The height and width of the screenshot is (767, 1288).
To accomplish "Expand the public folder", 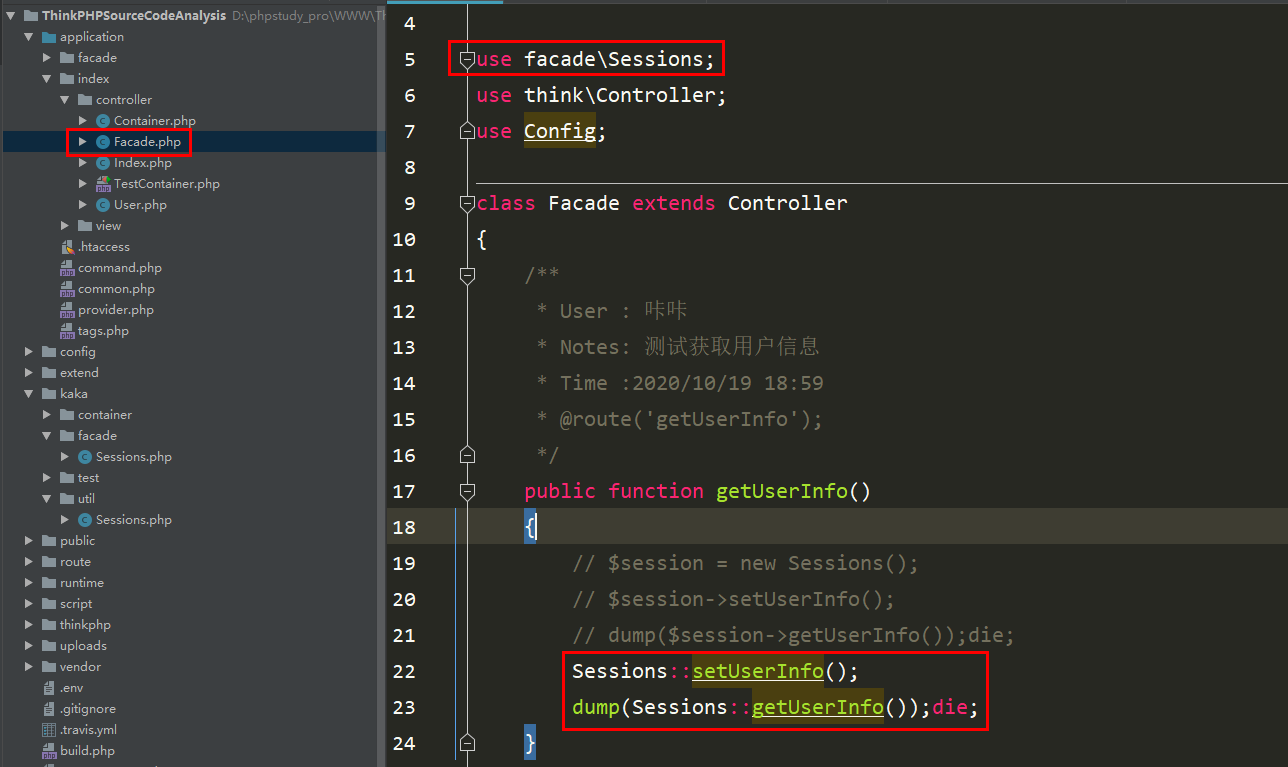I will (29, 541).
